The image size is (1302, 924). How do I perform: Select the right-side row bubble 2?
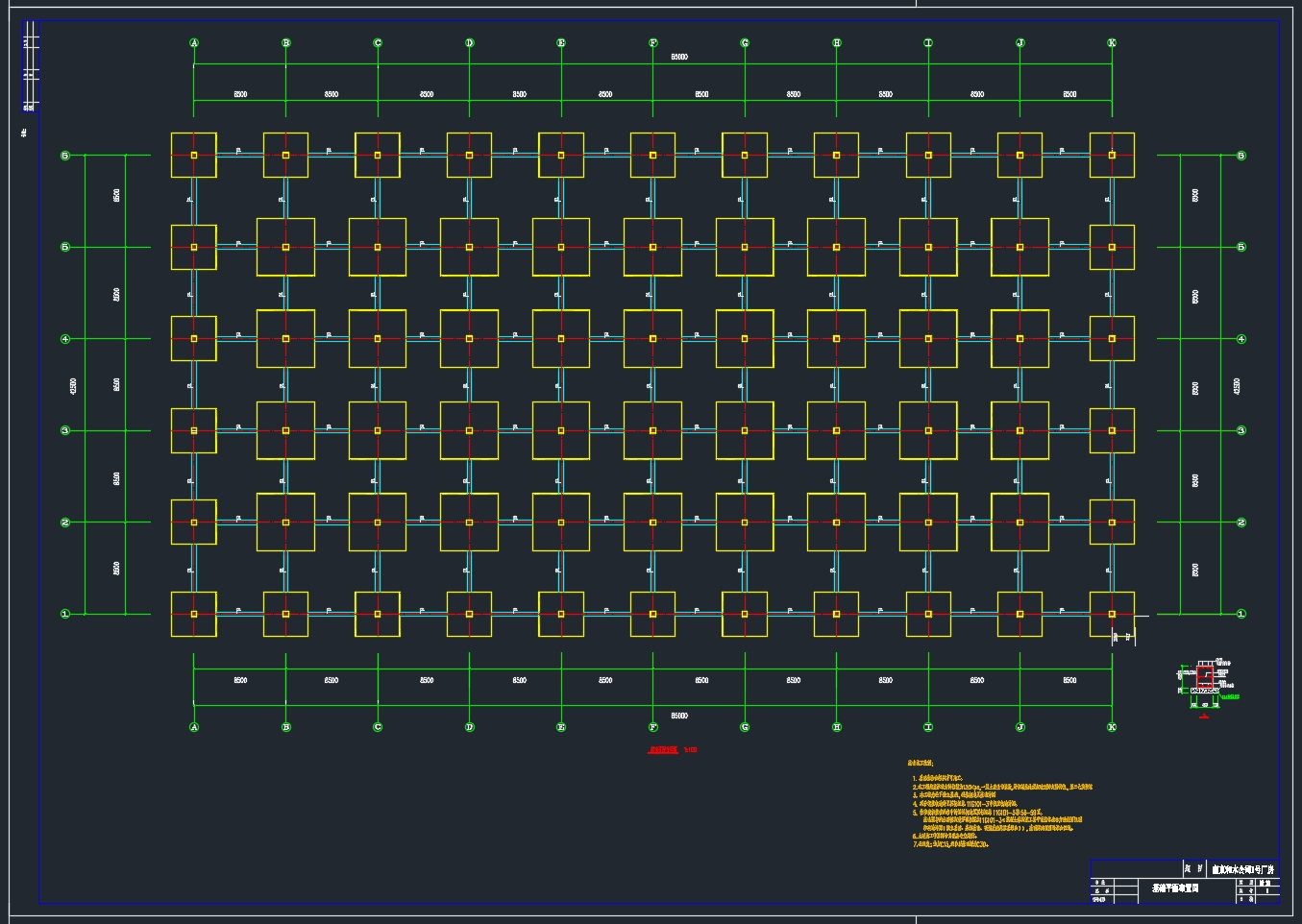tap(1241, 523)
